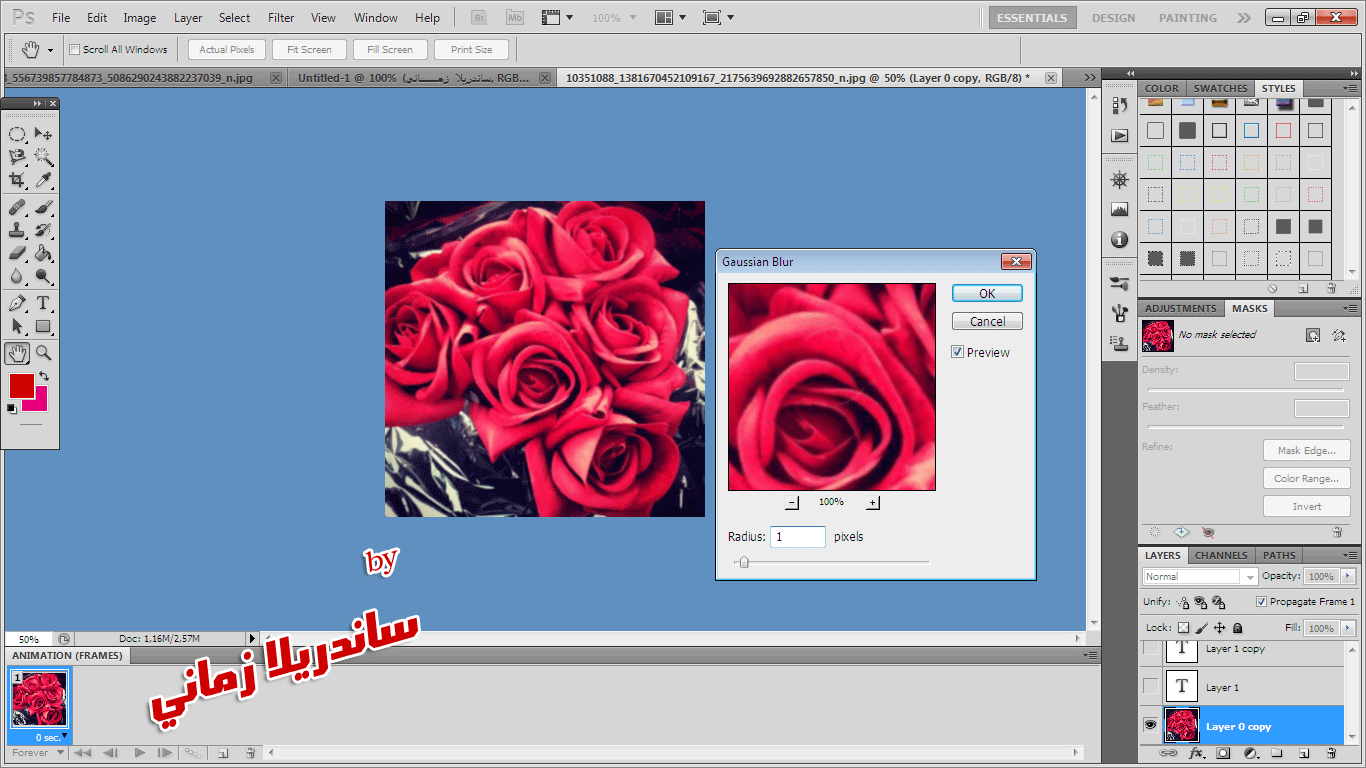Open Layers panel options menu
Screen dimensions: 1366x768
click(1350, 556)
